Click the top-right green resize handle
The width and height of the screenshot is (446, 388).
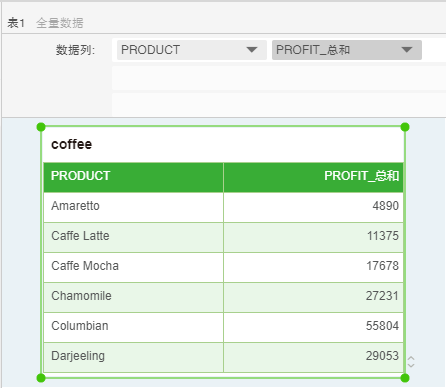click(405, 127)
